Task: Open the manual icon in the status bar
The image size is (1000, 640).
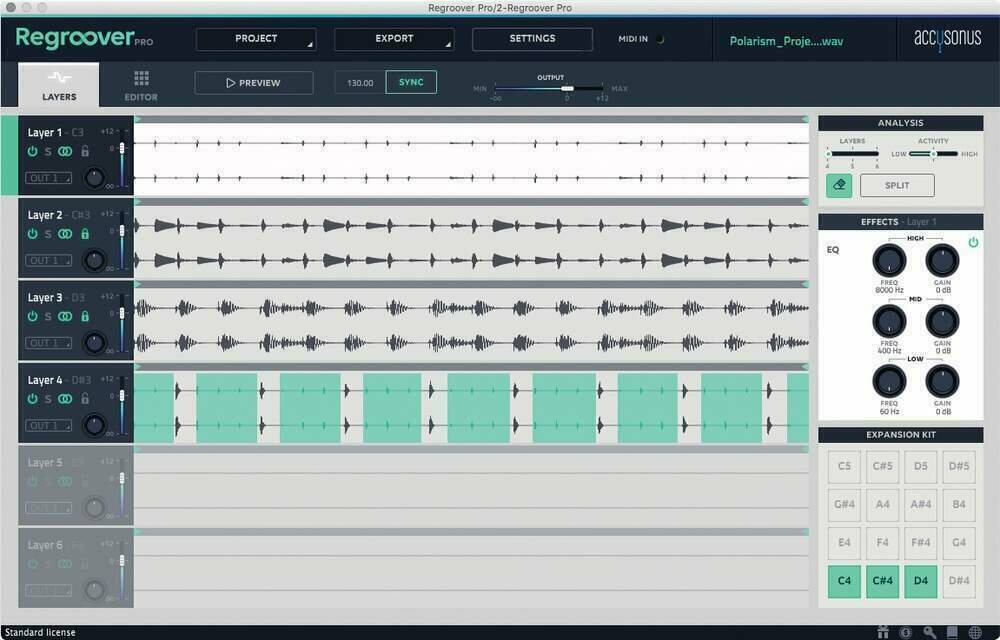Action: (x=952, y=632)
